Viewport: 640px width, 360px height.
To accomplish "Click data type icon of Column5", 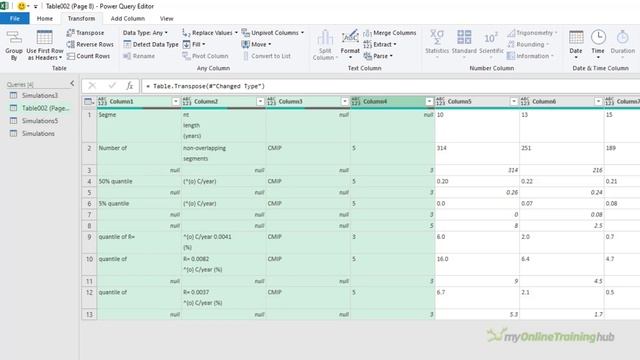I will click(440, 101).
